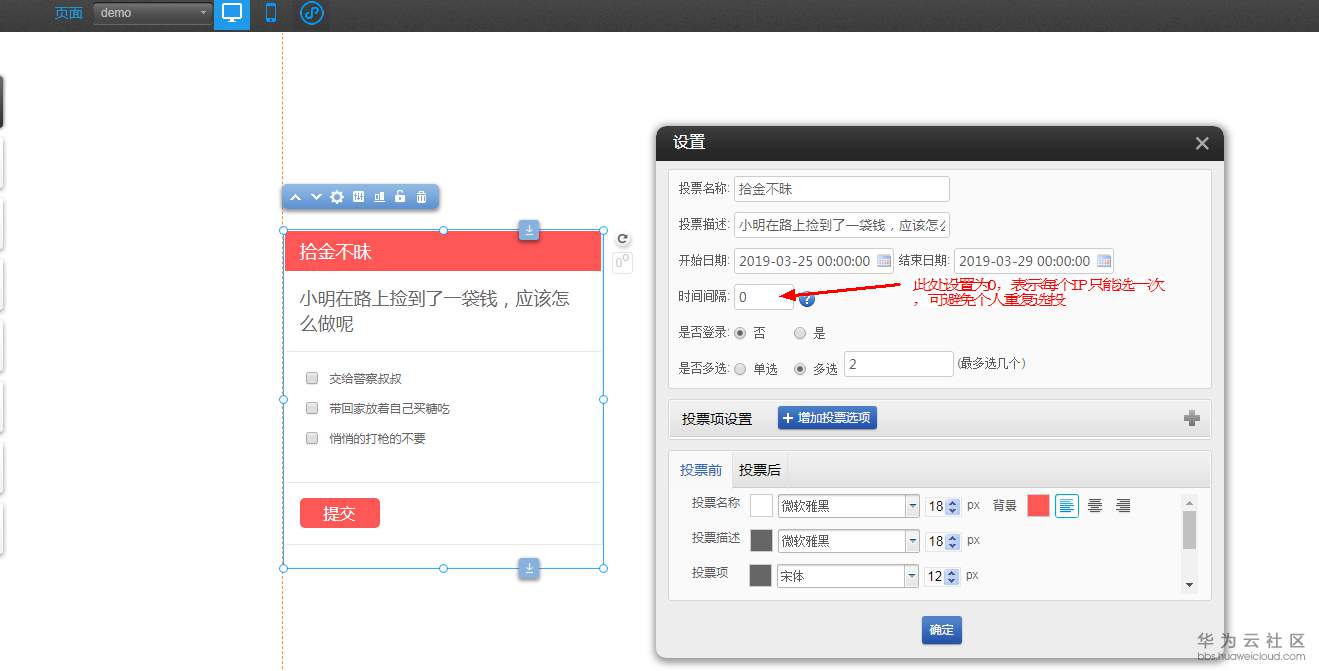Click the blue circular logo icon in top bar
1319x671 pixels.
point(312,14)
